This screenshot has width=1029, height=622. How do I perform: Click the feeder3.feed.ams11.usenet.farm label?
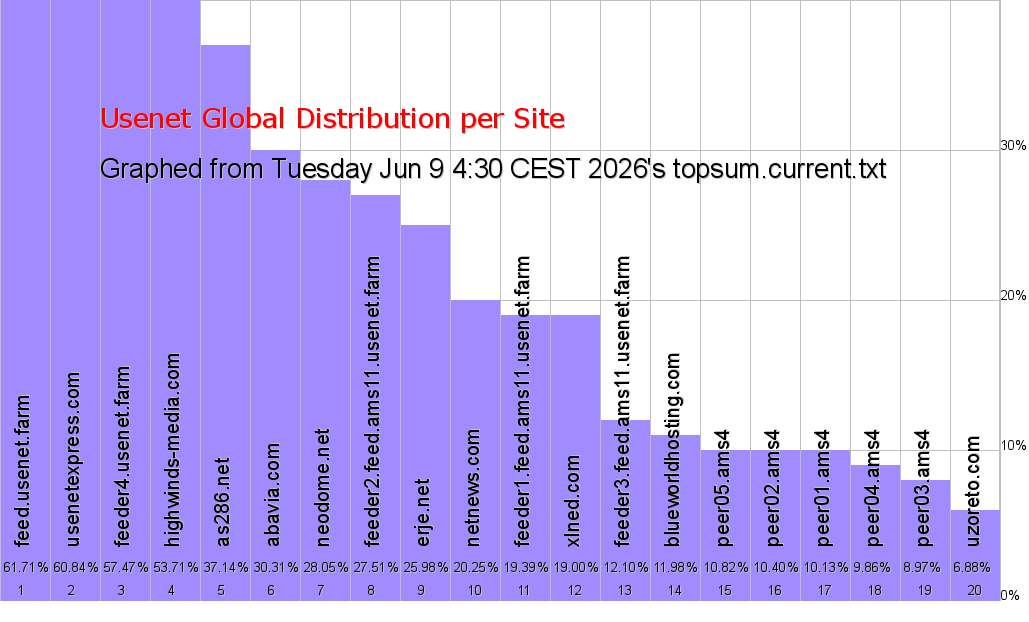tap(622, 401)
